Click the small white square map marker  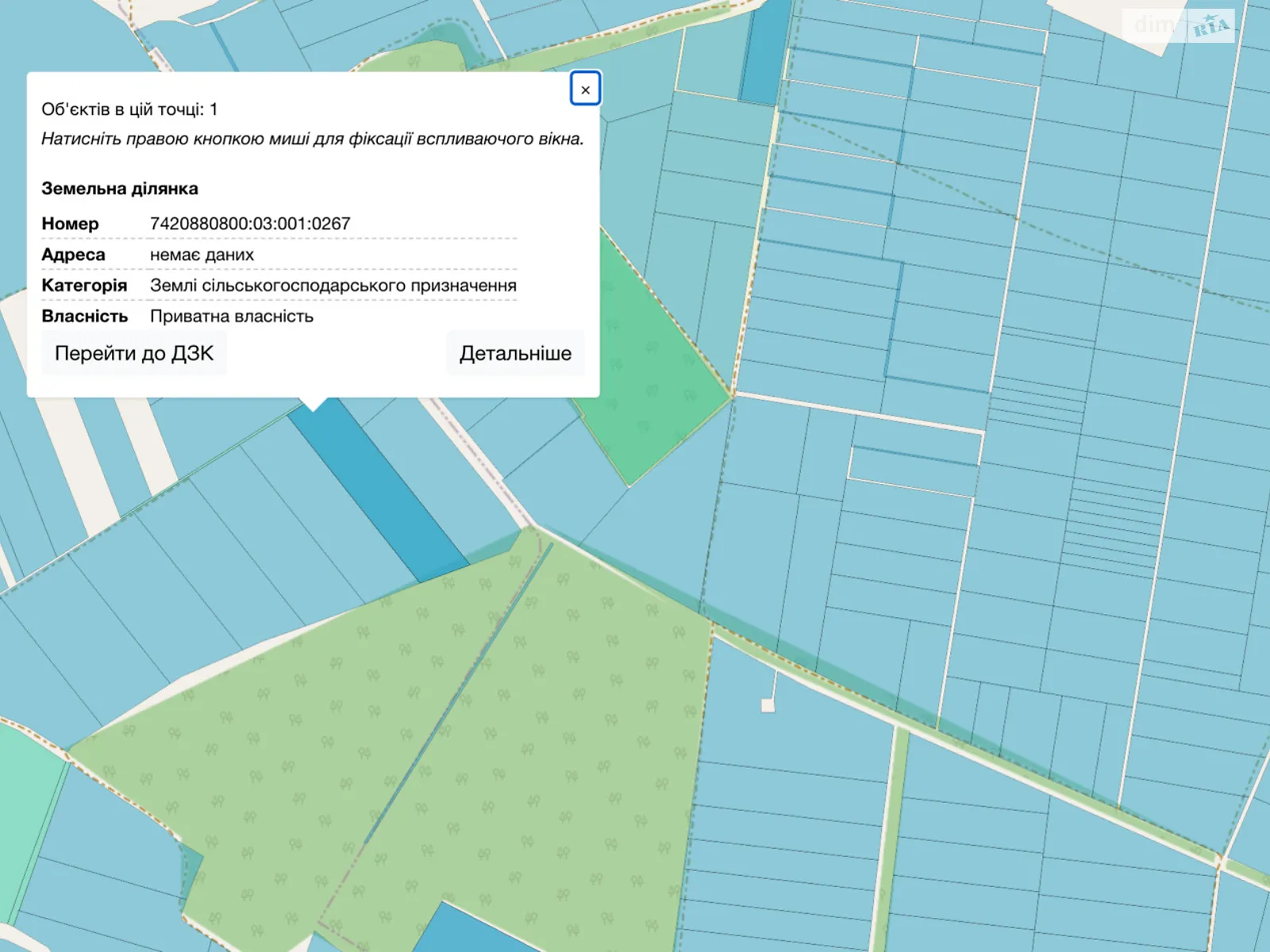point(768,705)
